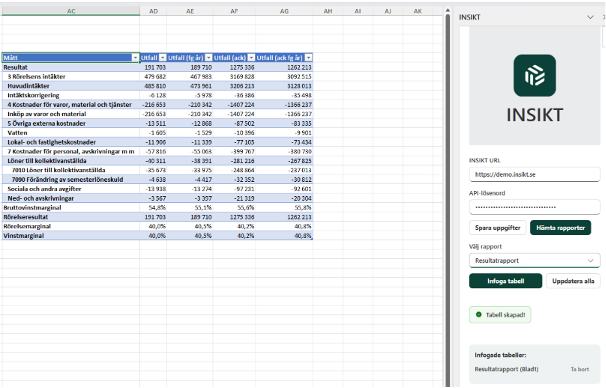Select the Vatten cell
606x388 pixels.
[71, 133]
